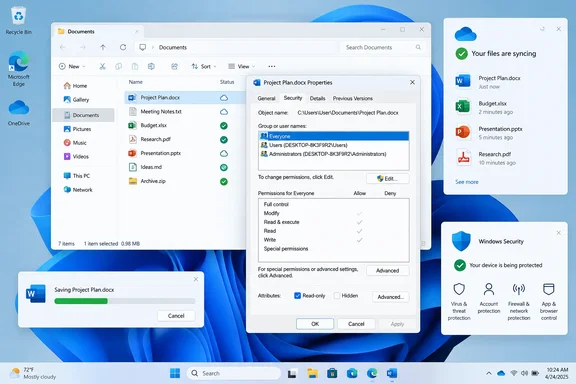Click the Copy icon in Documents toolbar
The image size is (576, 384).
pyautogui.click(x=118, y=67)
